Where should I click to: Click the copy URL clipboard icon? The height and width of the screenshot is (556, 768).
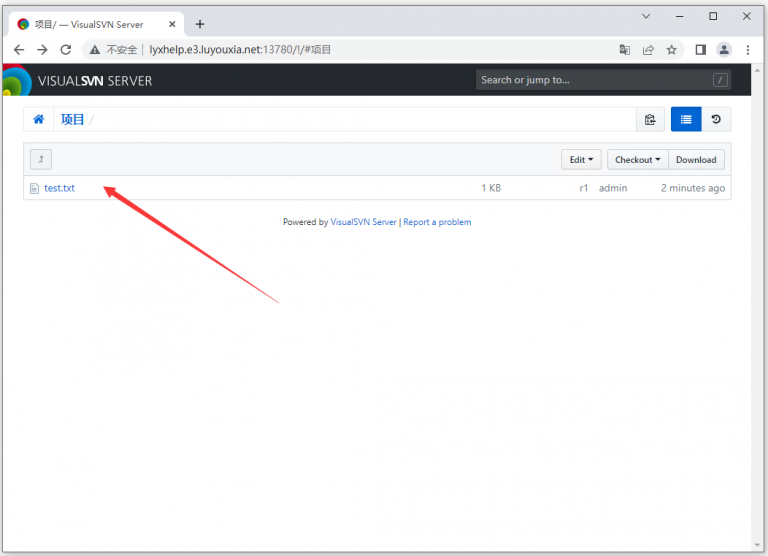[x=650, y=120]
